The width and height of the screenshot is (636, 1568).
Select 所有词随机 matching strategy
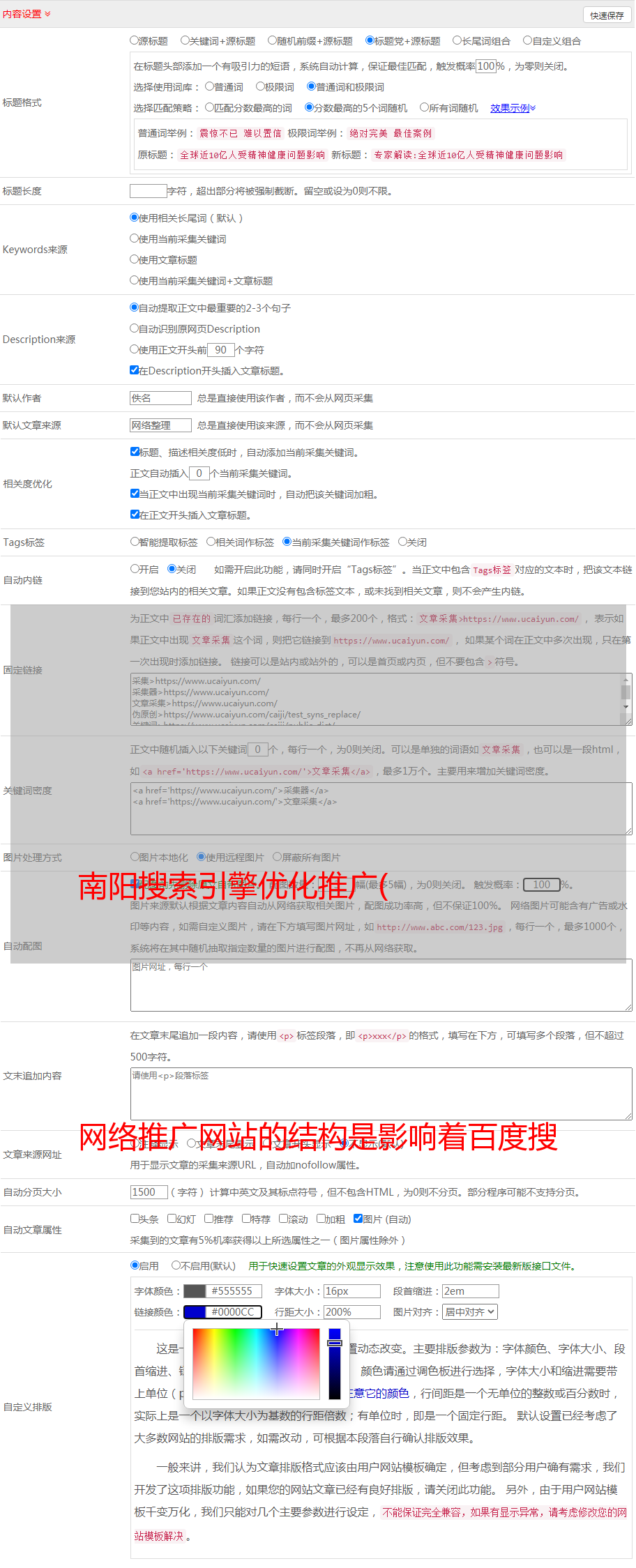424,107
